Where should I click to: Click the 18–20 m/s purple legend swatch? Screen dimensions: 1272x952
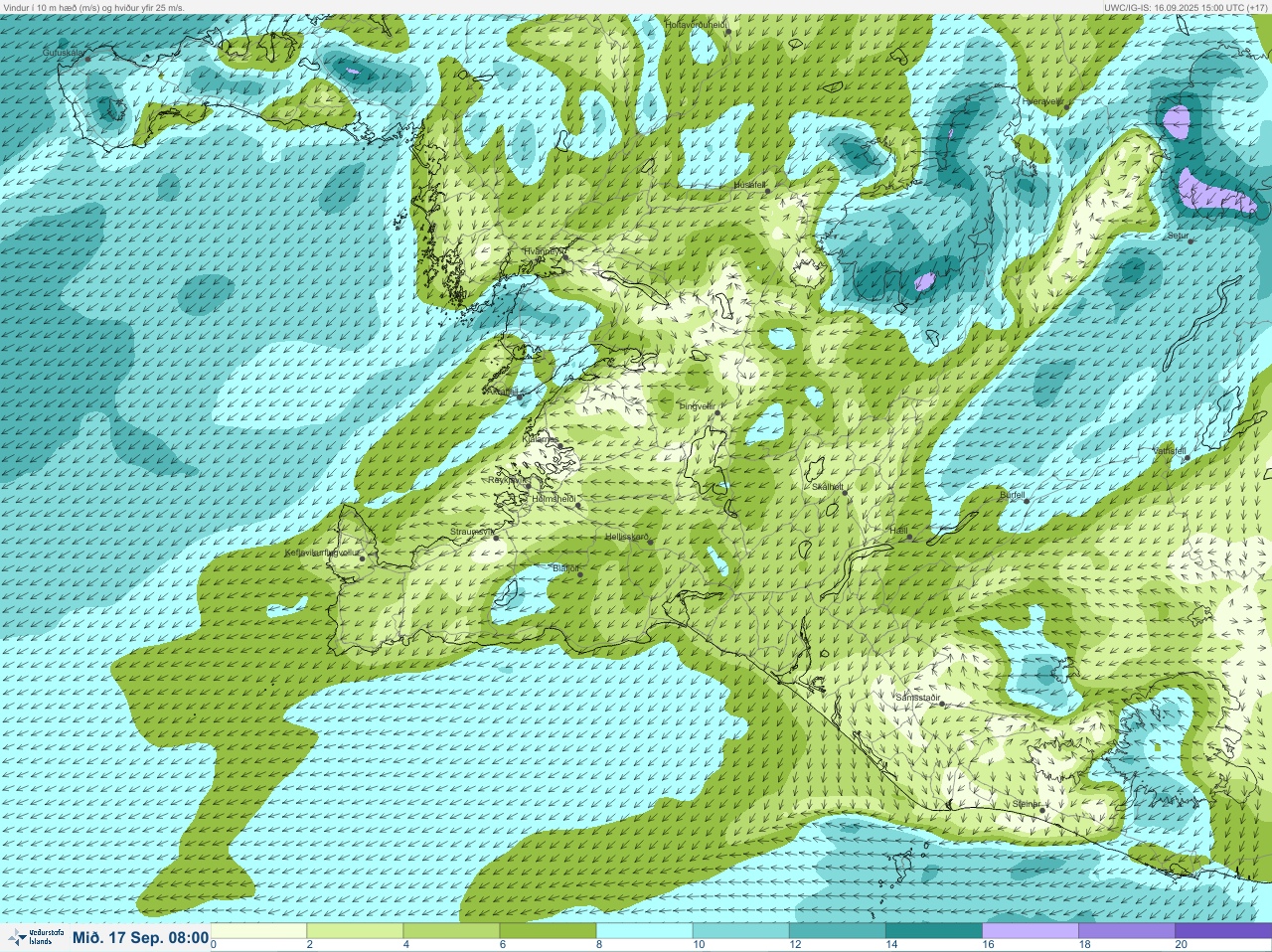pos(1126,931)
